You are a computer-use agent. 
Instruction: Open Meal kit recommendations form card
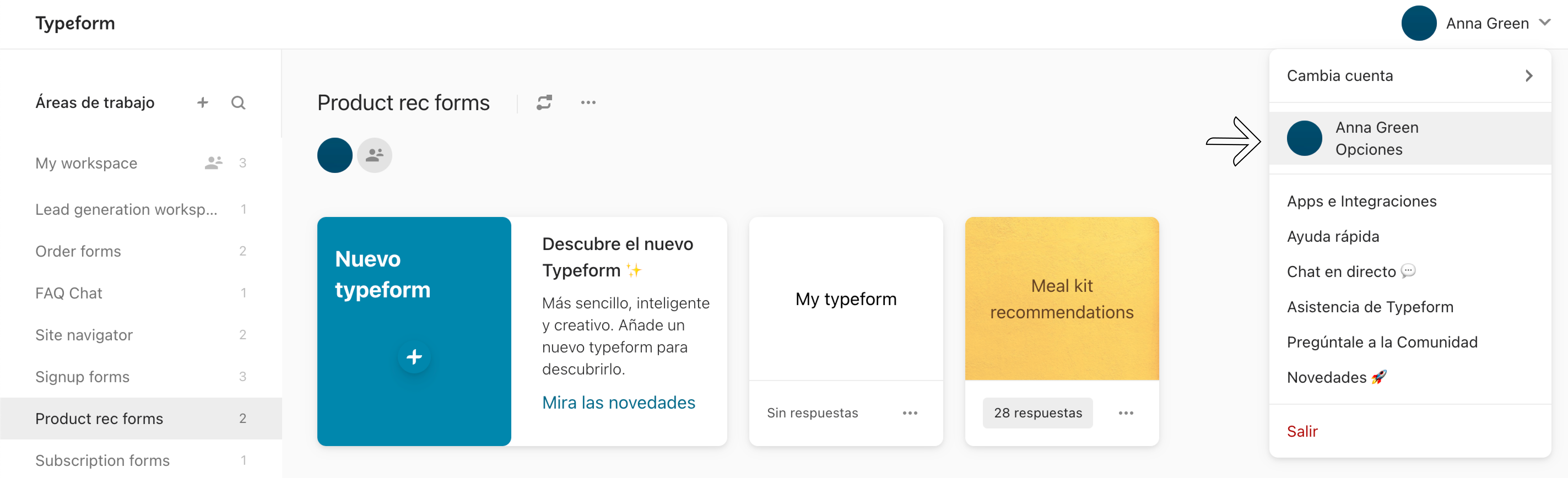[x=1062, y=298]
